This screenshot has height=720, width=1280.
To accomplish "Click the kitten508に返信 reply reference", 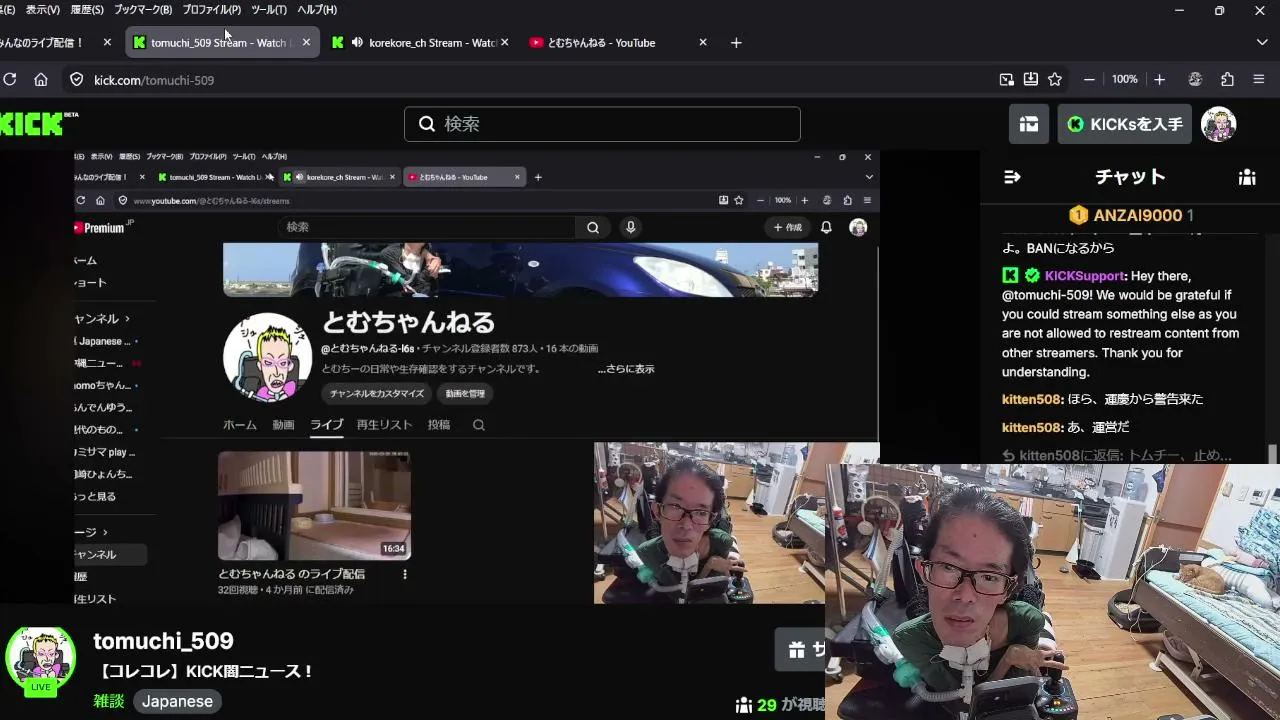I will pos(1116,456).
